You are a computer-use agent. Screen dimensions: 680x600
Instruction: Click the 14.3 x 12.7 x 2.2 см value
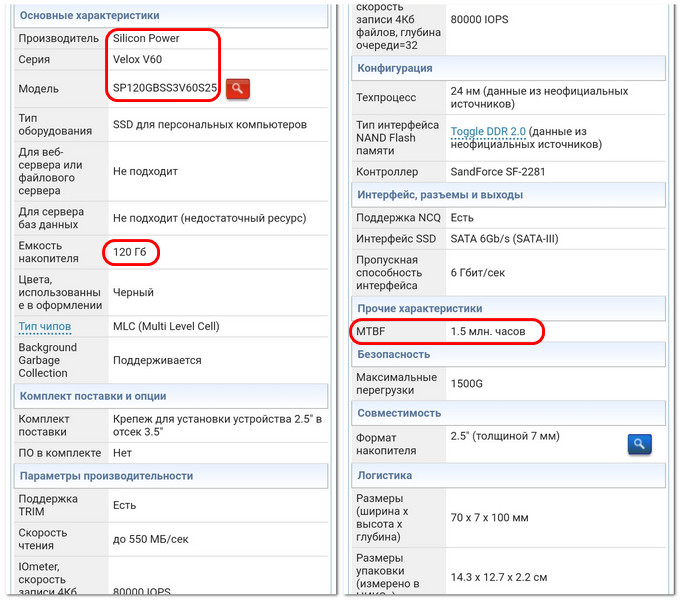(x=499, y=577)
